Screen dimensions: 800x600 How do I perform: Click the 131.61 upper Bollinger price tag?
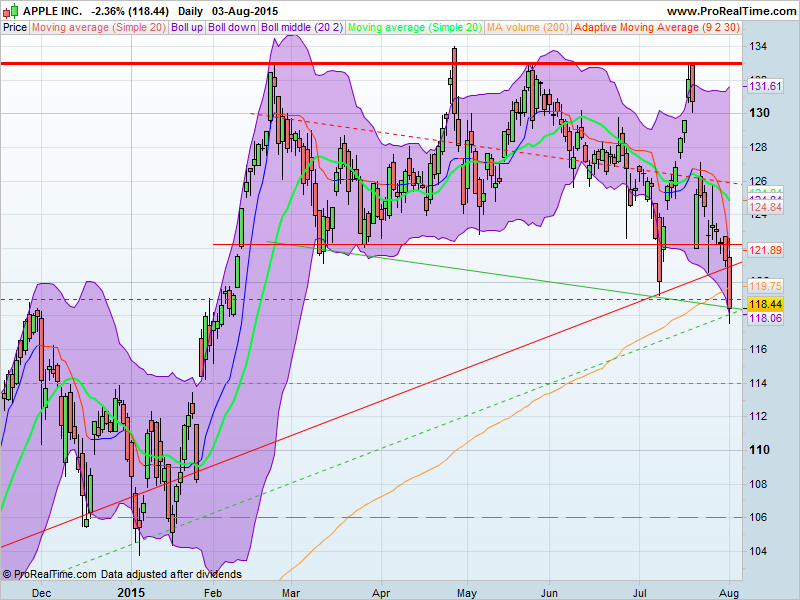pyautogui.click(x=765, y=86)
